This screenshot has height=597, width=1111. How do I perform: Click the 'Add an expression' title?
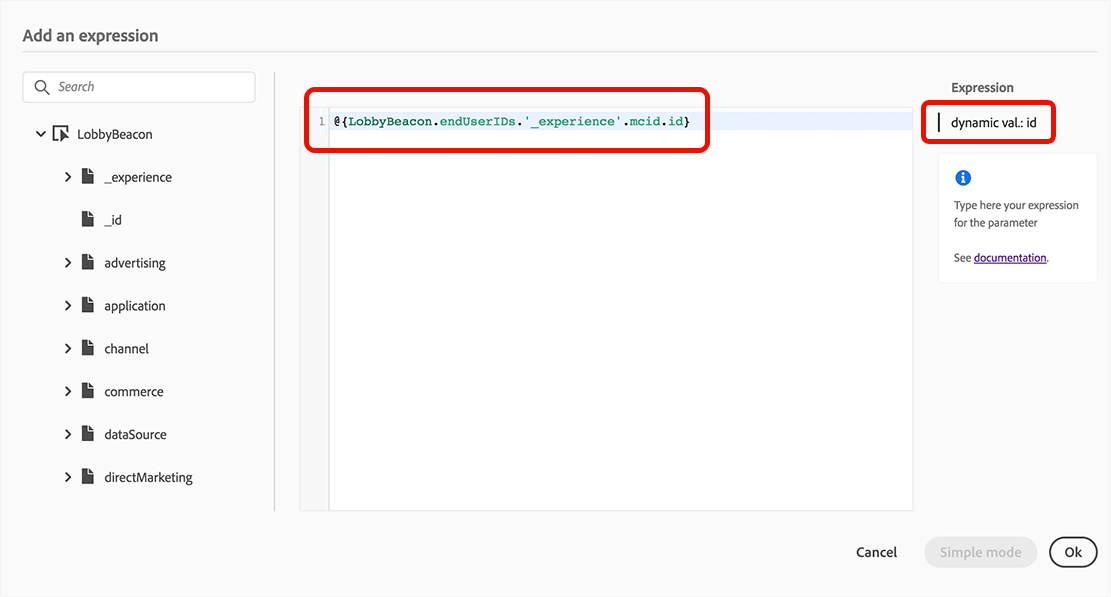pyautogui.click(x=90, y=35)
